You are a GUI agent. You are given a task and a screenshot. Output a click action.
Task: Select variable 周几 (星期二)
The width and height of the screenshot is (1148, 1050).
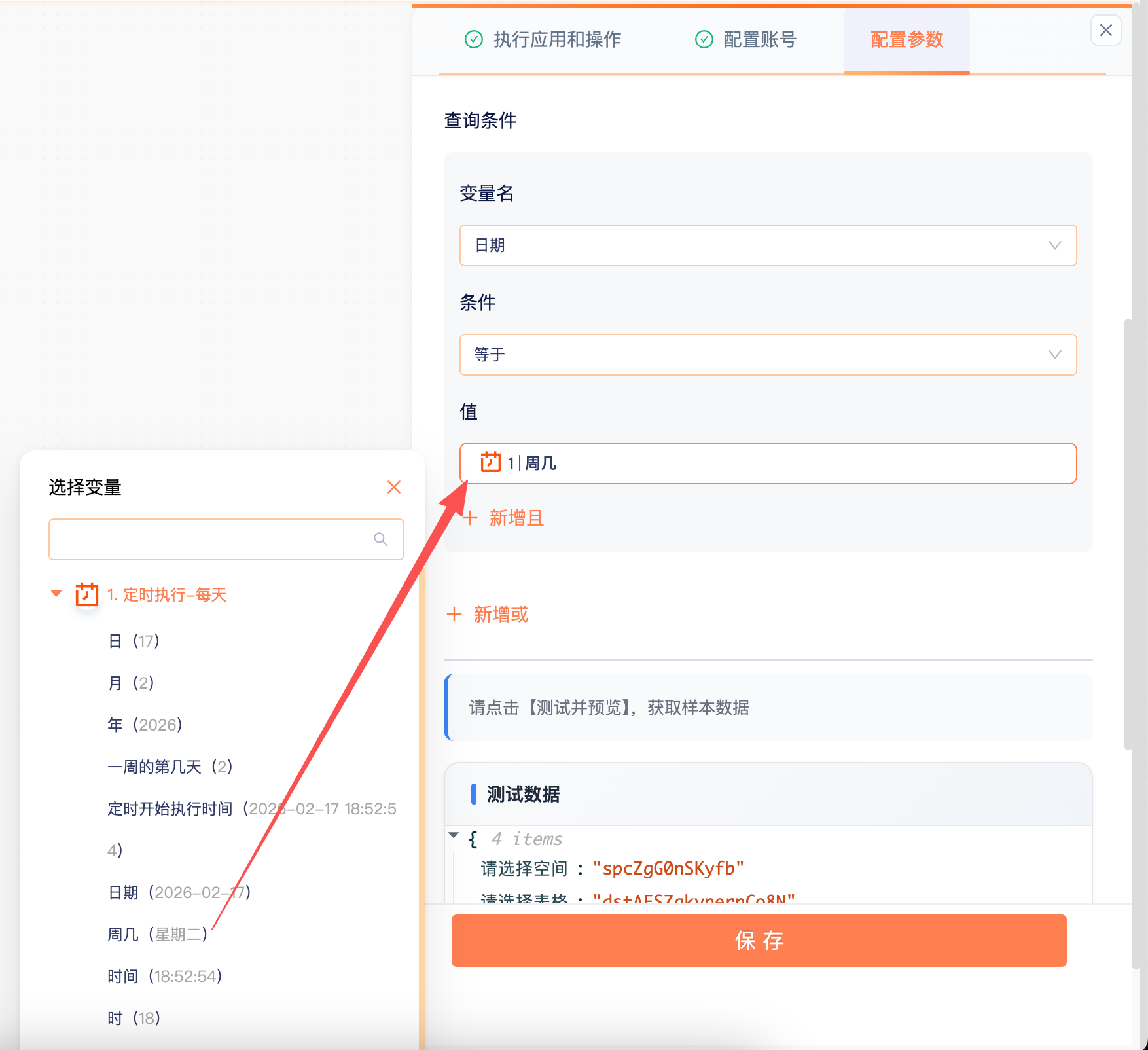(158, 934)
